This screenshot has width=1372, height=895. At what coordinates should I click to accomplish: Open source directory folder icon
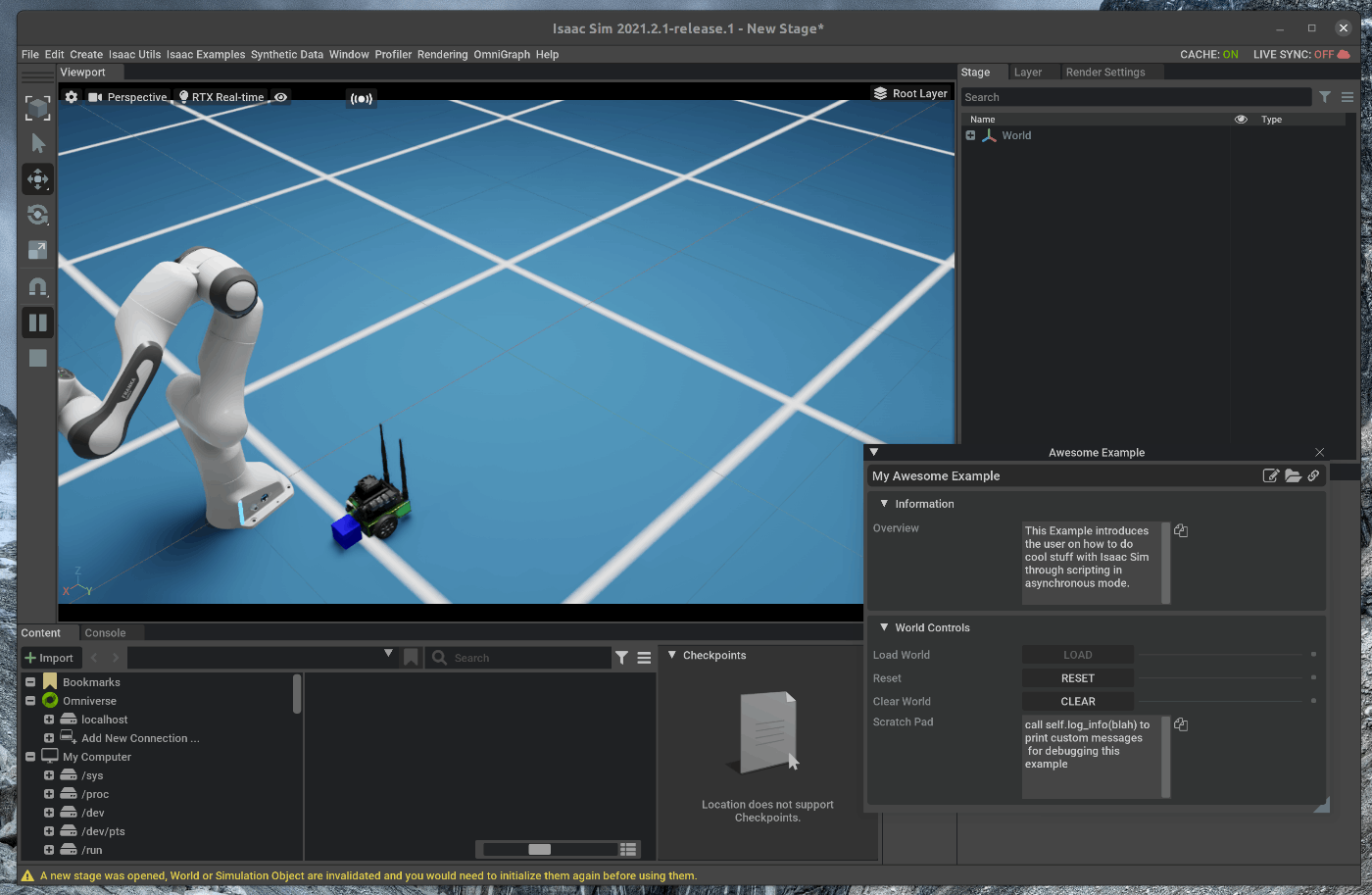click(x=1294, y=475)
